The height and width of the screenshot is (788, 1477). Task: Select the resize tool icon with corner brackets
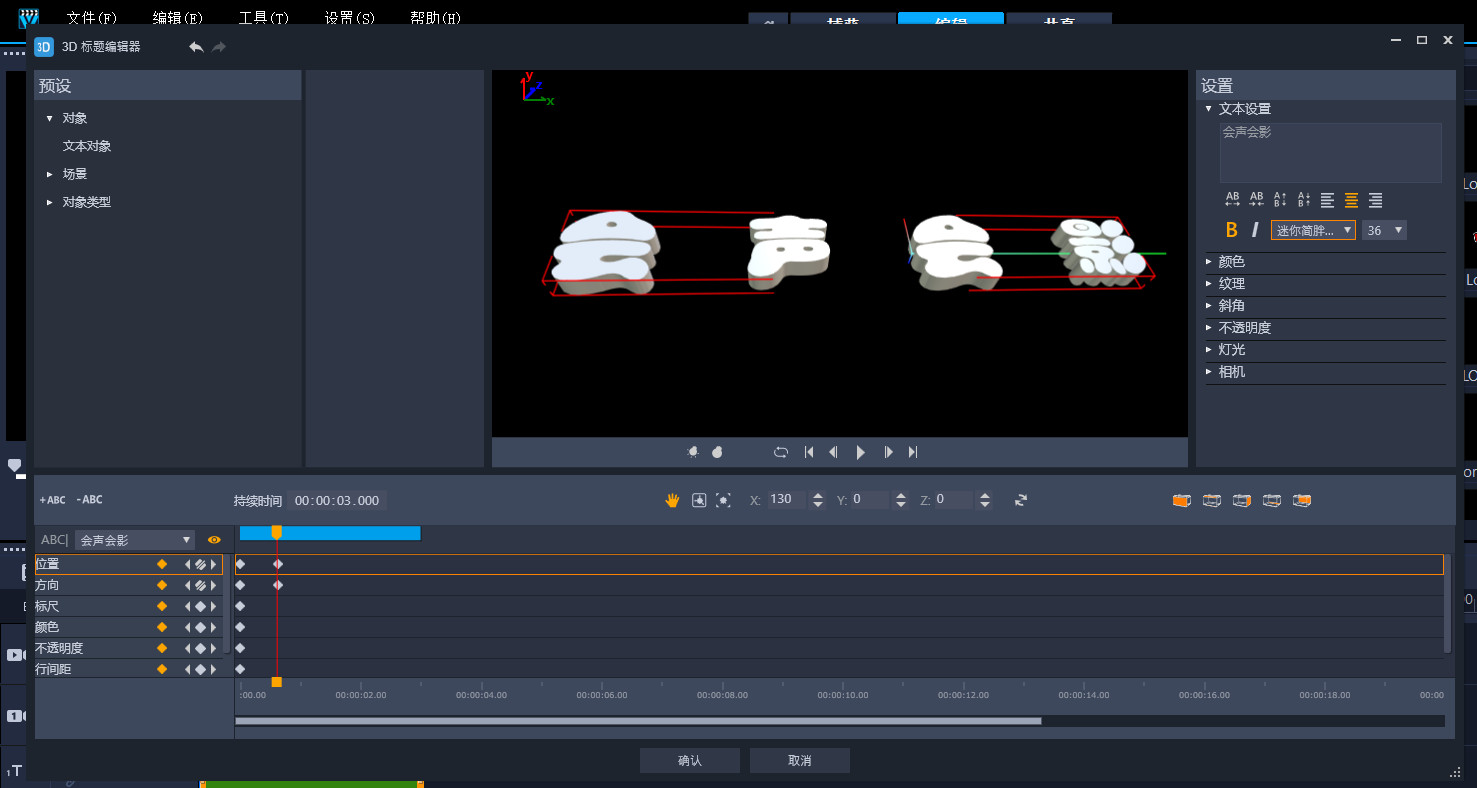tap(723, 500)
